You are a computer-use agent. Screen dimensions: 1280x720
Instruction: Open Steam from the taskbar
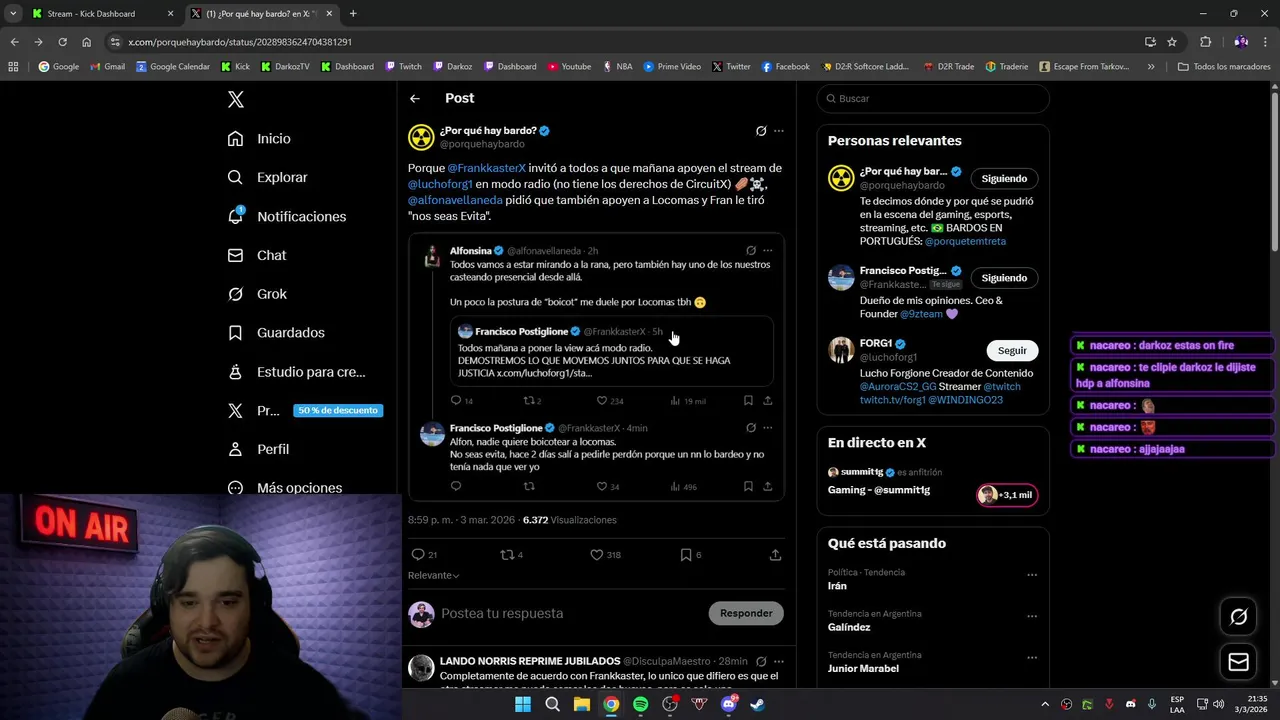tap(758, 704)
